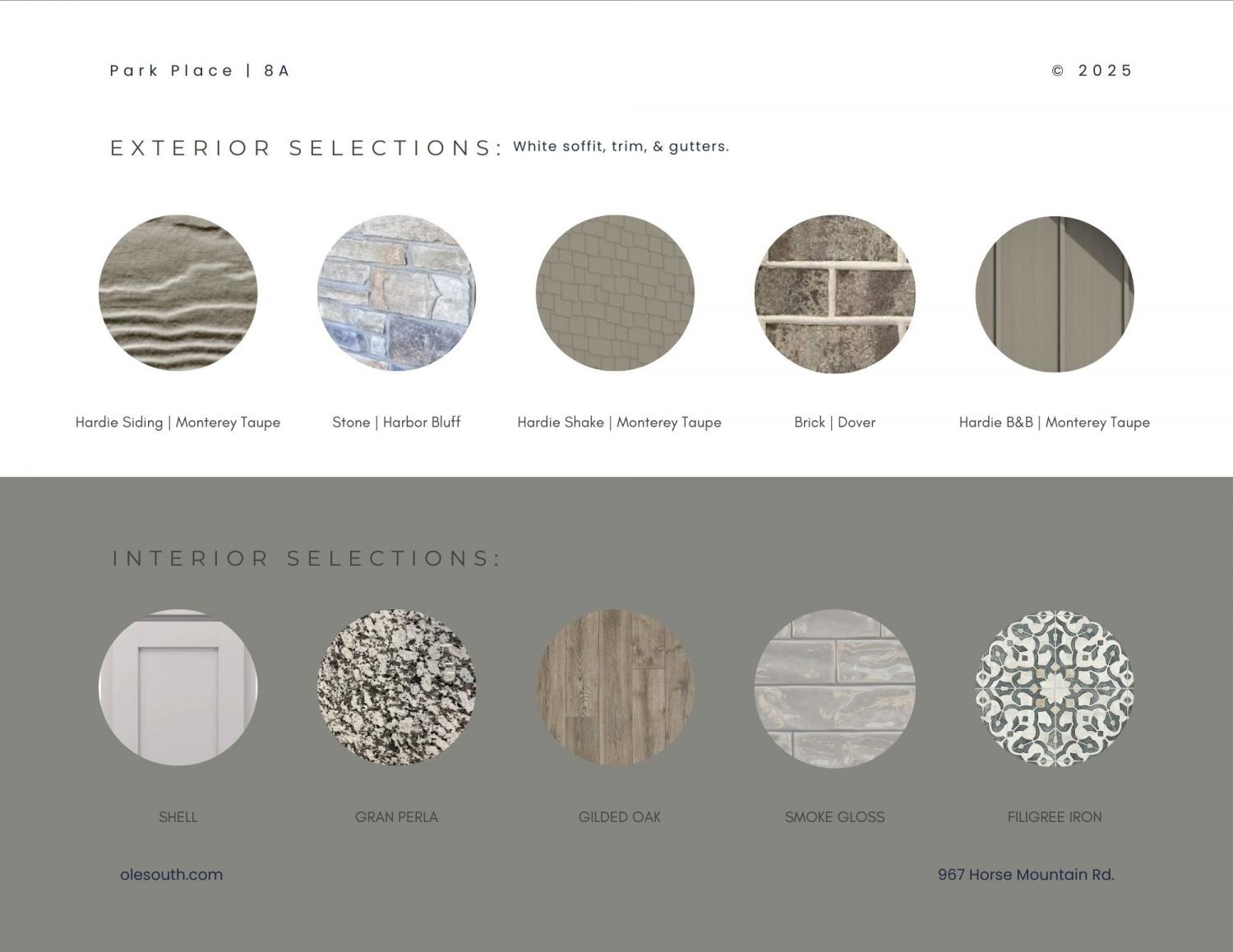Click the 'INTERIOR SELECTIONS:' heading

point(307,558)
